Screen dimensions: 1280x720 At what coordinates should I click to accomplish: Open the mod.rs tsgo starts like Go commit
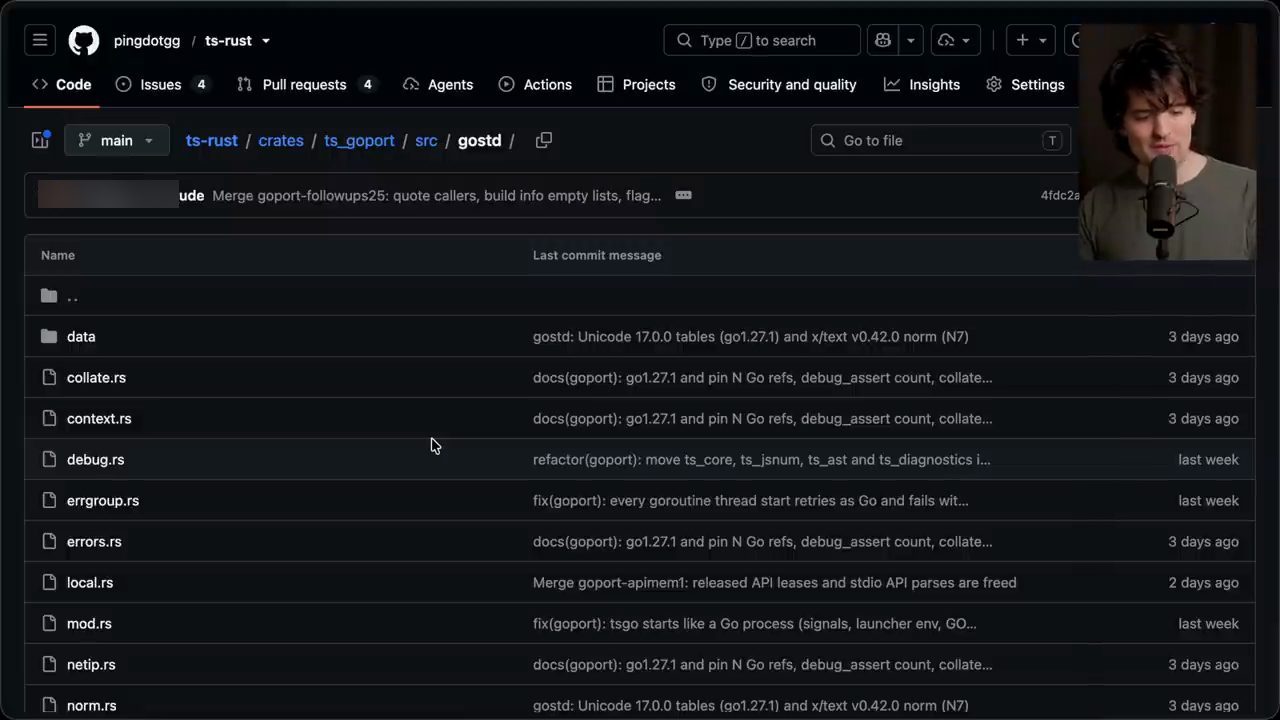click(x=754, y=623)
